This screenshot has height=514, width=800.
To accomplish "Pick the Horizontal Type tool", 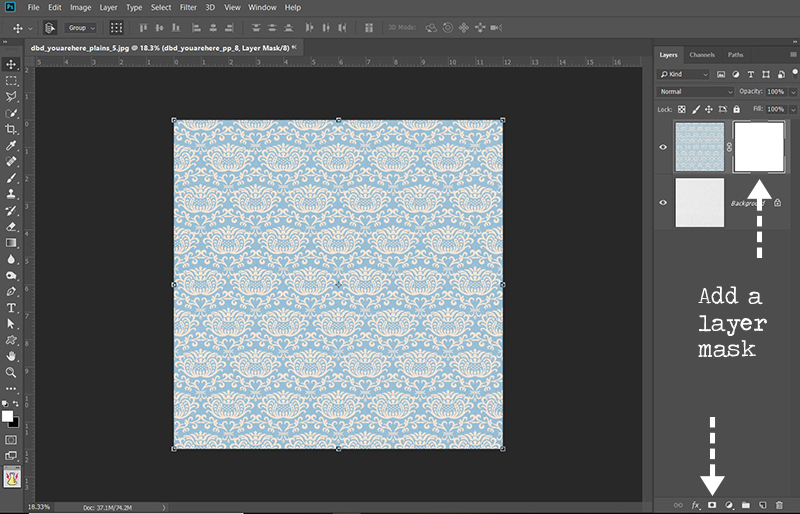I will point(11,308).
